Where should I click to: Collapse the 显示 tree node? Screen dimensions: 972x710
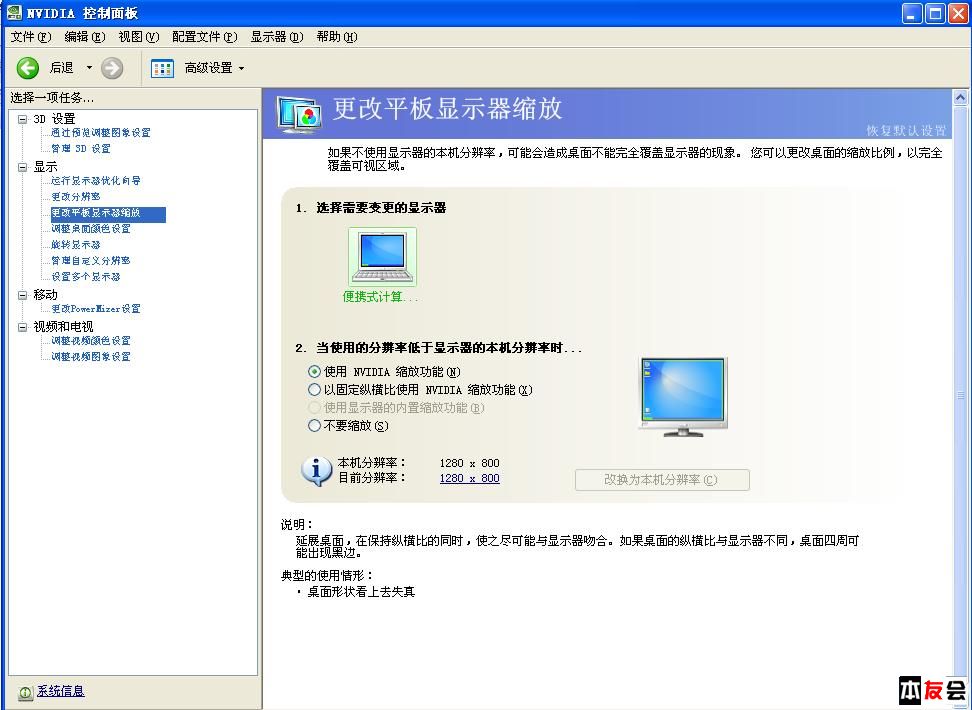(x=23, y=167)
